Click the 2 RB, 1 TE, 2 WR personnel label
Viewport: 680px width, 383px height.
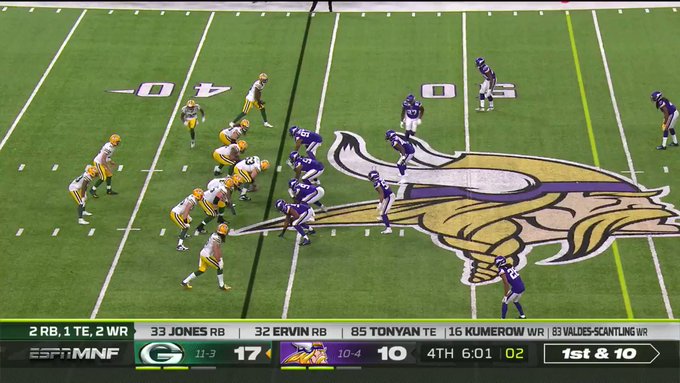tap(78, 331)
